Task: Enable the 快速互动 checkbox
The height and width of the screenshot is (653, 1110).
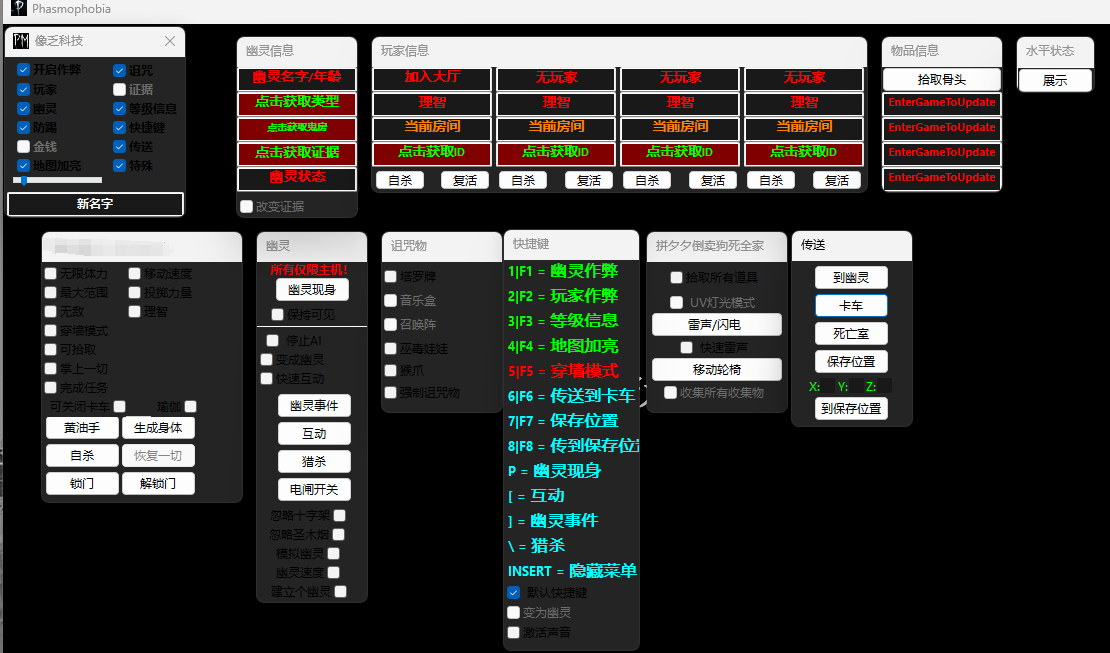Action: pyautogui.click(x=267, y=379)
